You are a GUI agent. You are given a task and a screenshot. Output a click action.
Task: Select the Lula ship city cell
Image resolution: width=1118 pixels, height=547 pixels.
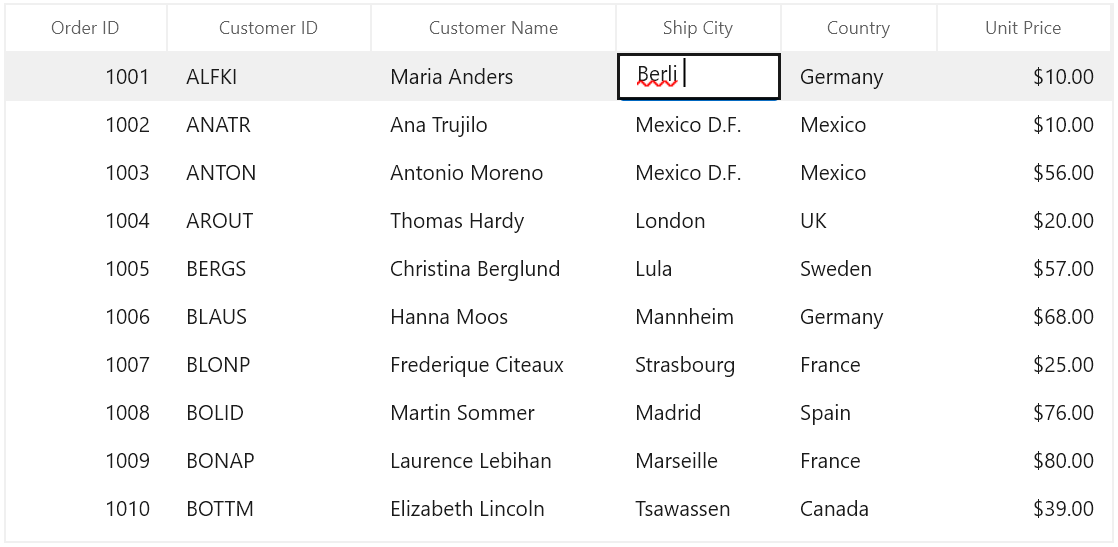[653, 269]
